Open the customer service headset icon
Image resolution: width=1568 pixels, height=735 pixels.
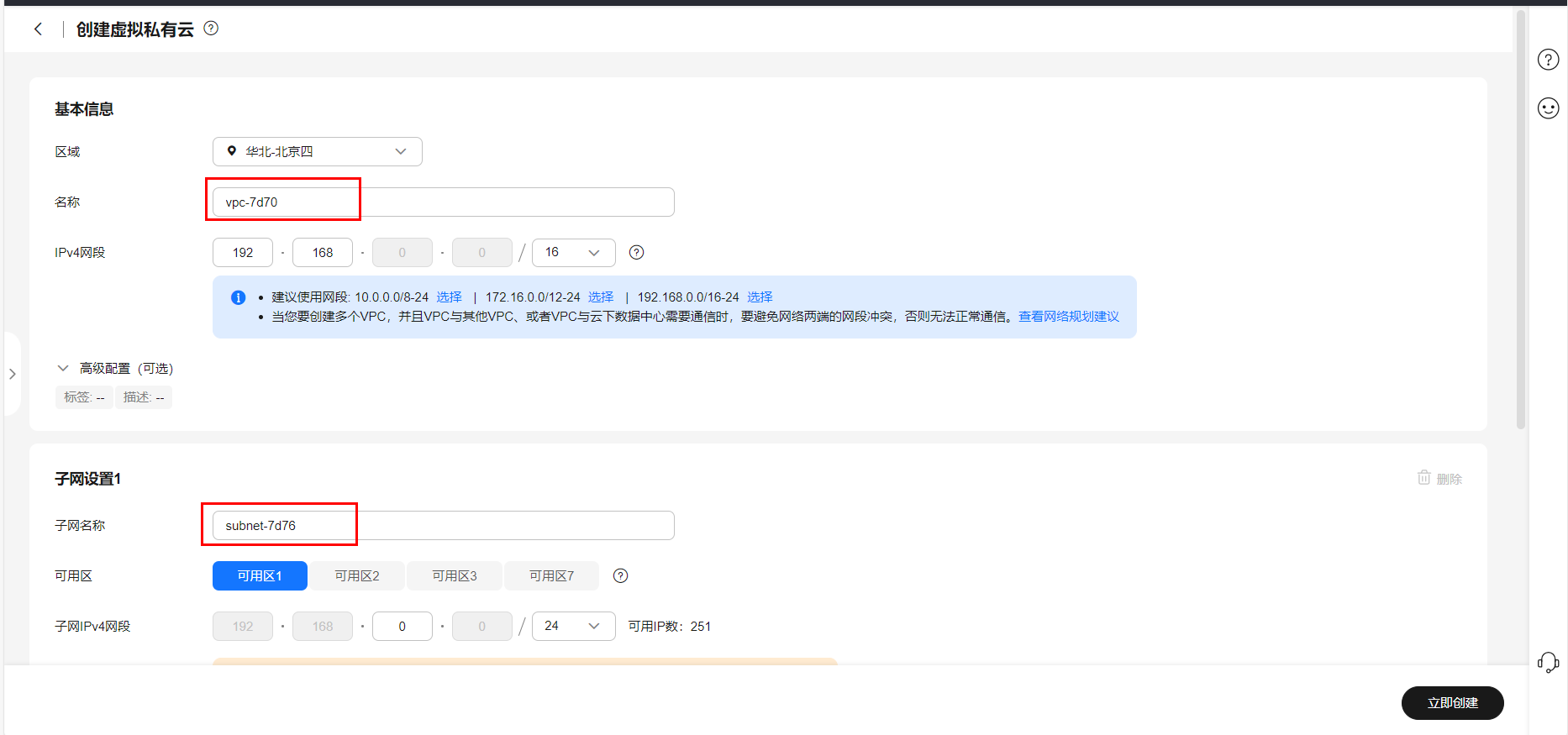(x=1548, y=662)
